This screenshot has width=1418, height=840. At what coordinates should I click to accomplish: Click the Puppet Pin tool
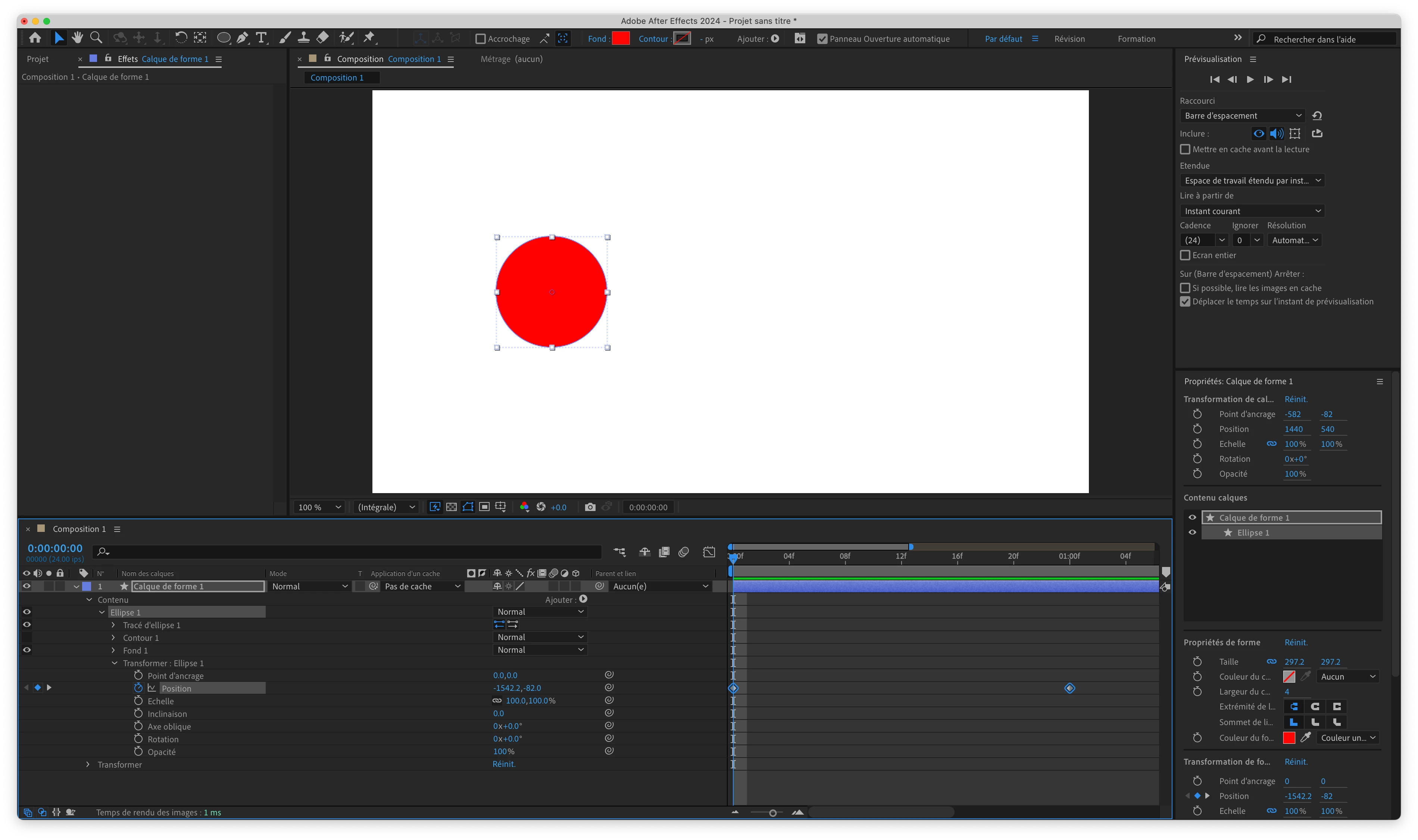pos(369,38)
